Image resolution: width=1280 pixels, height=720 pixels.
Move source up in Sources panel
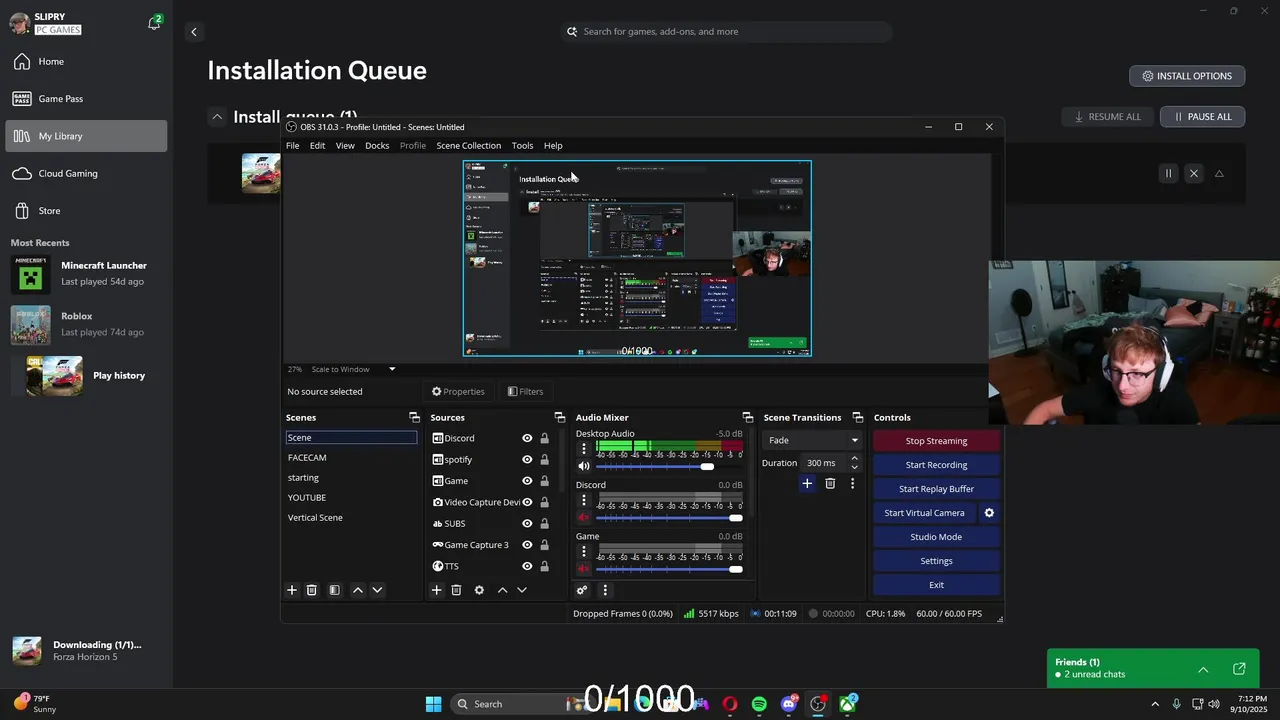(502, 590)
